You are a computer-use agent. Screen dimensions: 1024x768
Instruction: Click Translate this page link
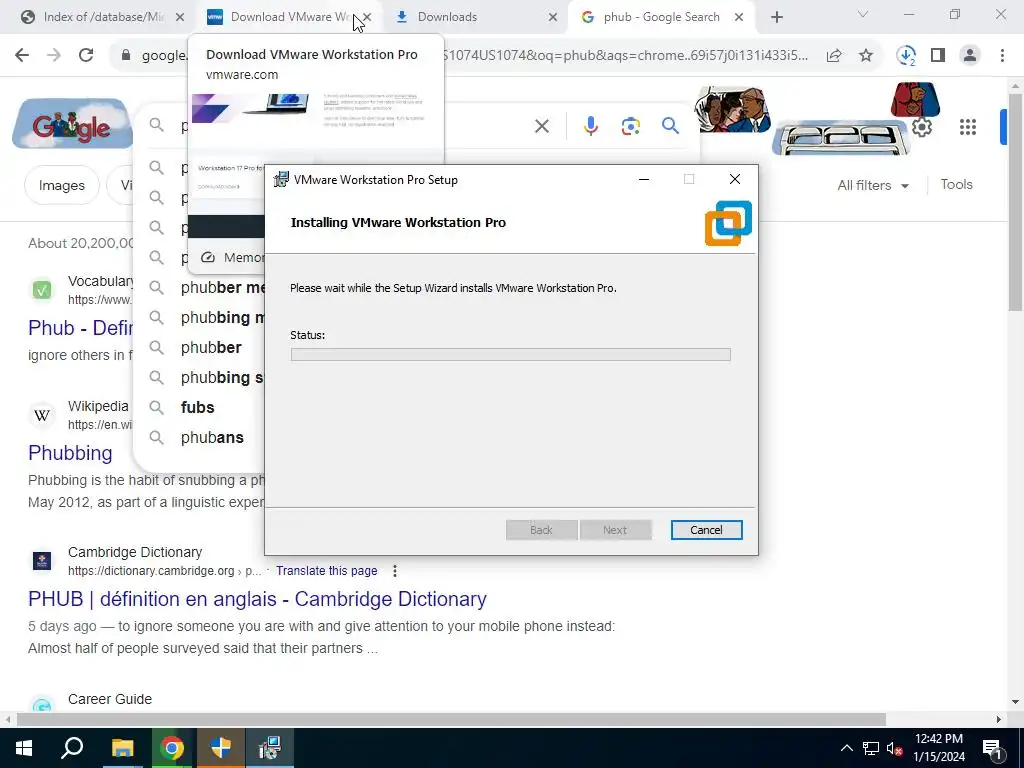327,571
